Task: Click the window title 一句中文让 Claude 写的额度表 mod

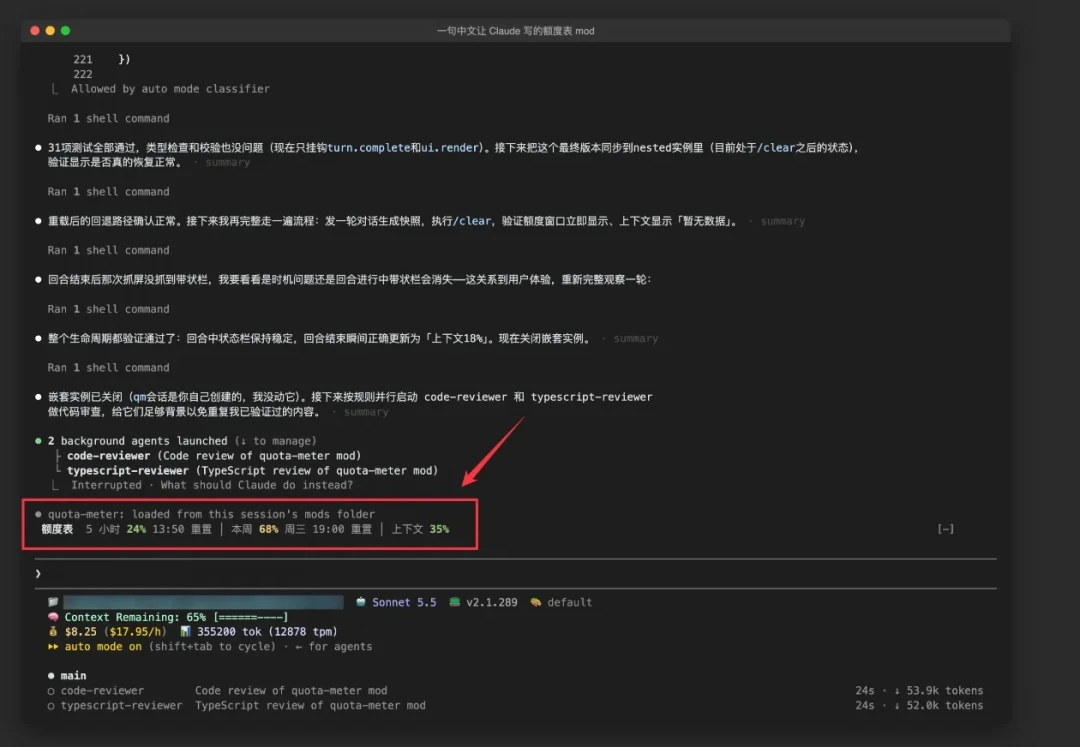Action: 516,31
